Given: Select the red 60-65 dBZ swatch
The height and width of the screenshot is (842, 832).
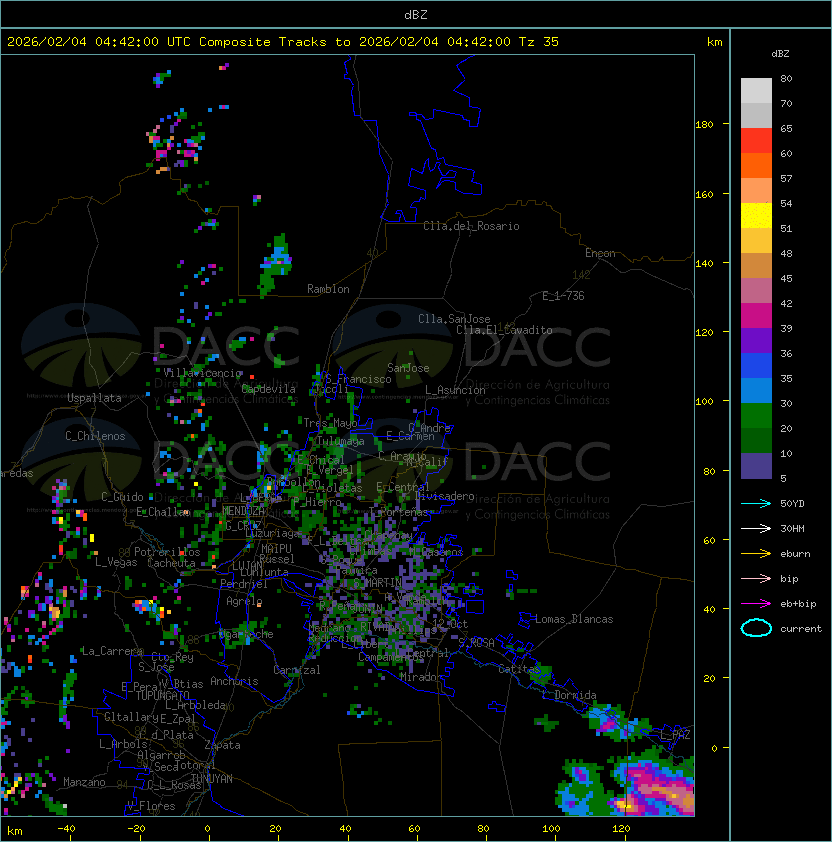Looking at the screenshot, I should coord(756,141).
